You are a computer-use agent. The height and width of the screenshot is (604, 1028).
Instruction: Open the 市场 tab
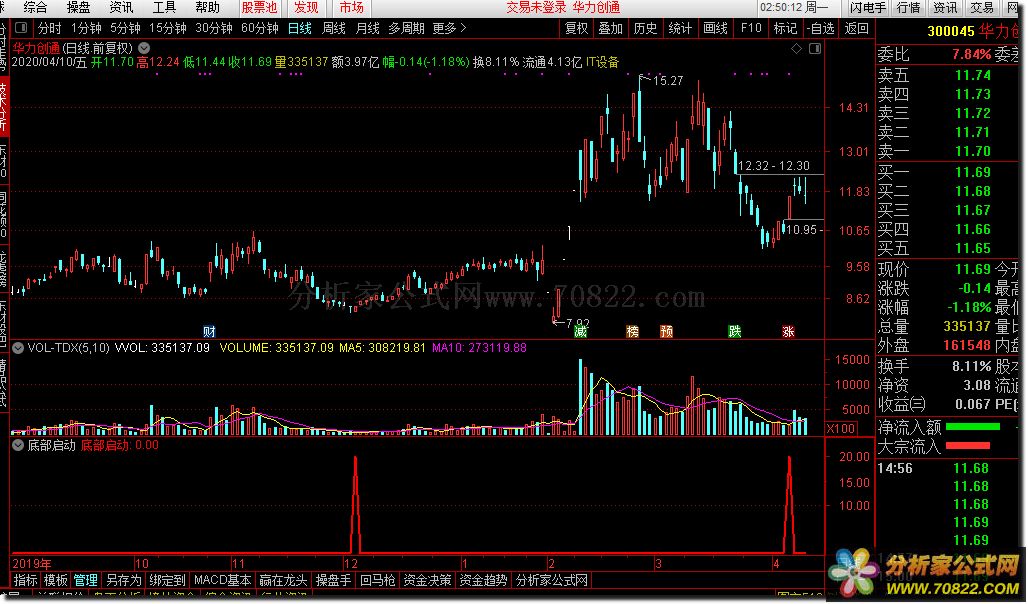coord(351,8)
